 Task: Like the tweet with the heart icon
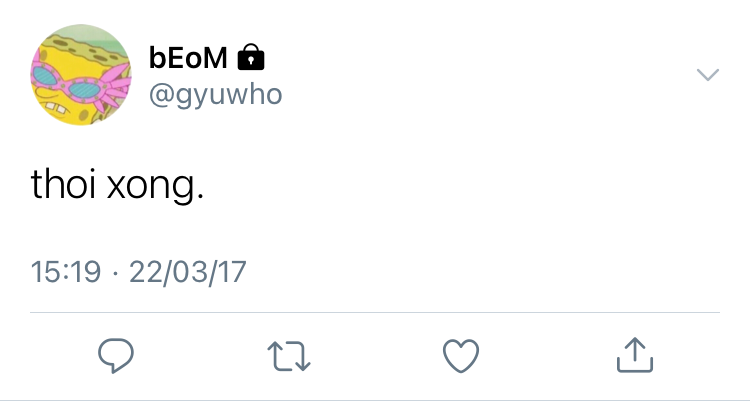point(461,353)
